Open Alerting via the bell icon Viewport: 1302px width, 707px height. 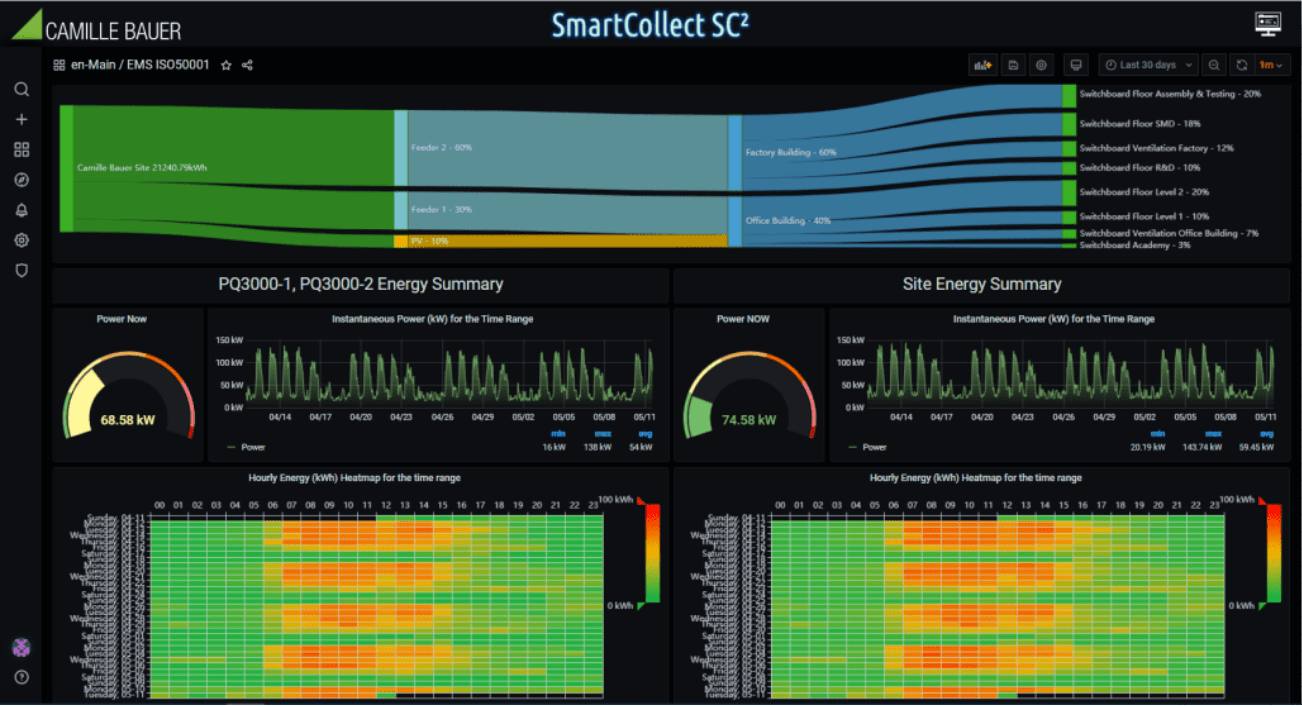click(21, 210)
